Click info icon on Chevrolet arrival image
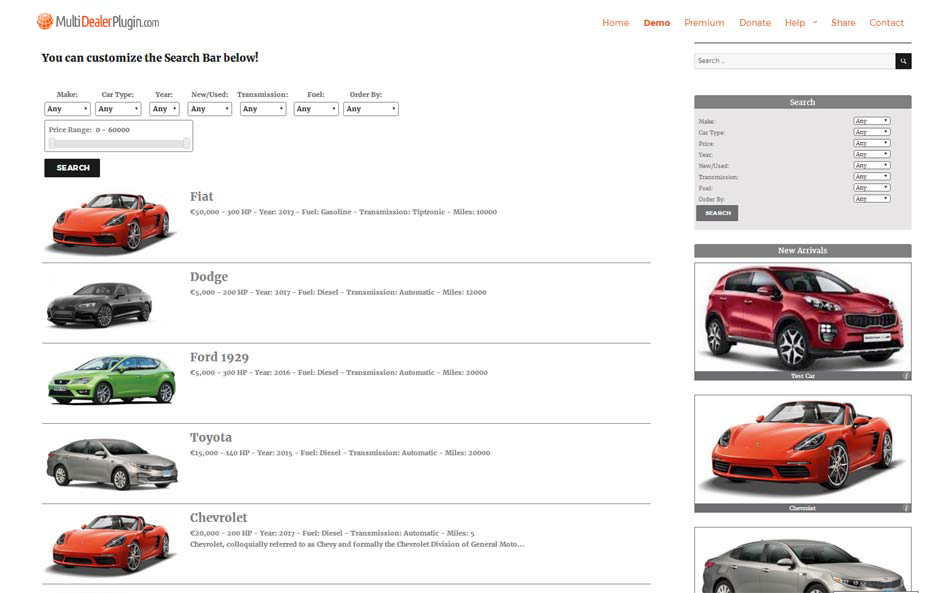 tap(906, 508)
